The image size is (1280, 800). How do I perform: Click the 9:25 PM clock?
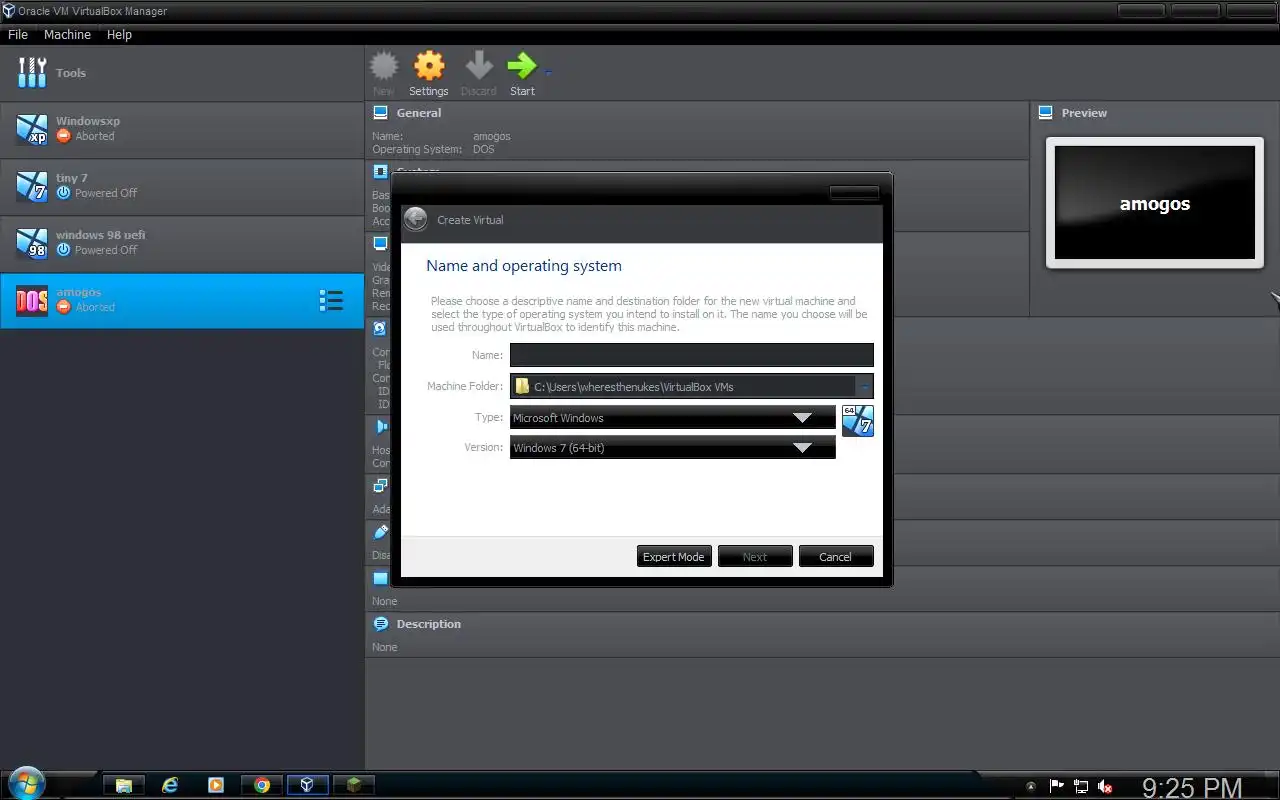coord(1192,788)
